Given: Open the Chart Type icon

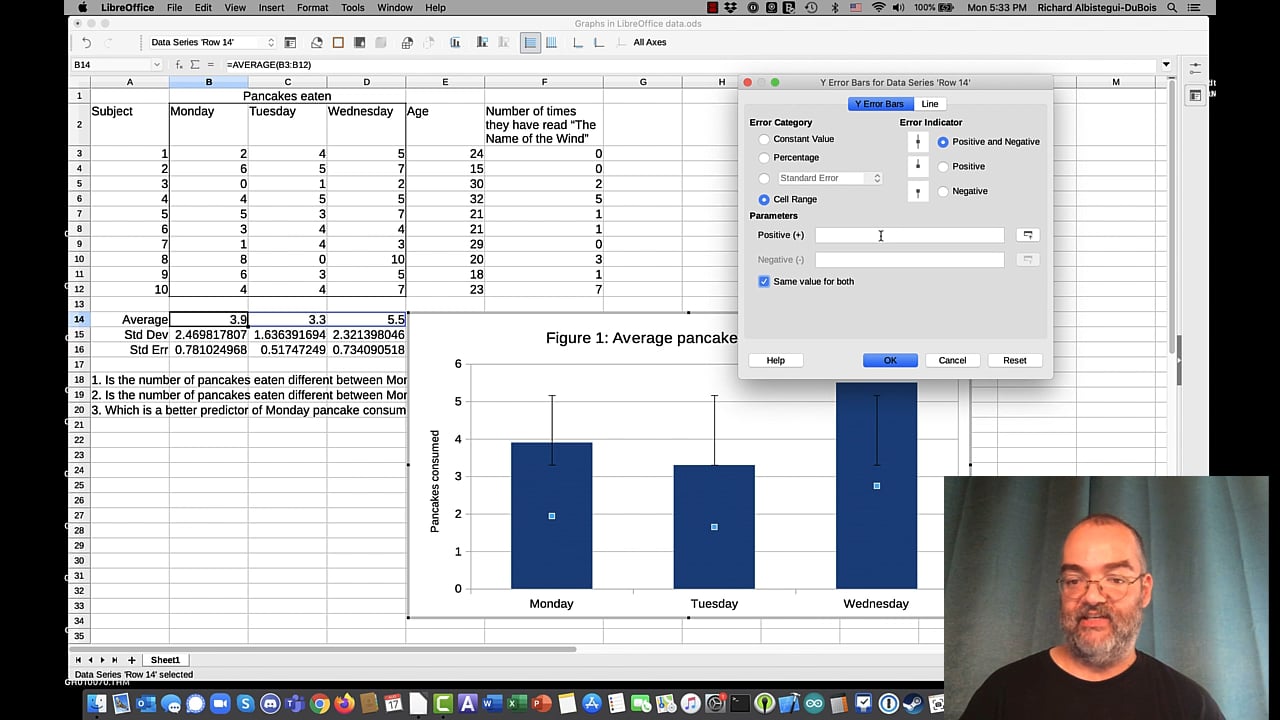Looking at the screenshot, I should (317, 43).
